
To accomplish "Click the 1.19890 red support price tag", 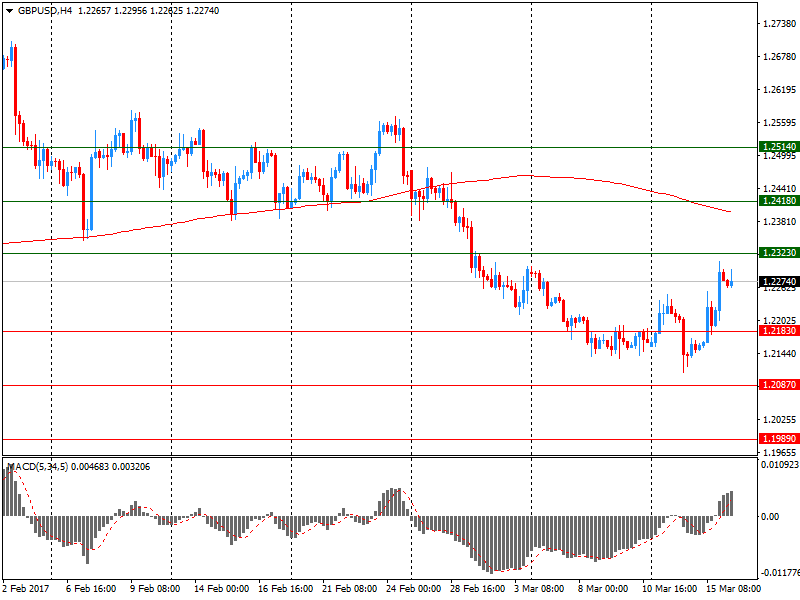I will coord(777,439).
